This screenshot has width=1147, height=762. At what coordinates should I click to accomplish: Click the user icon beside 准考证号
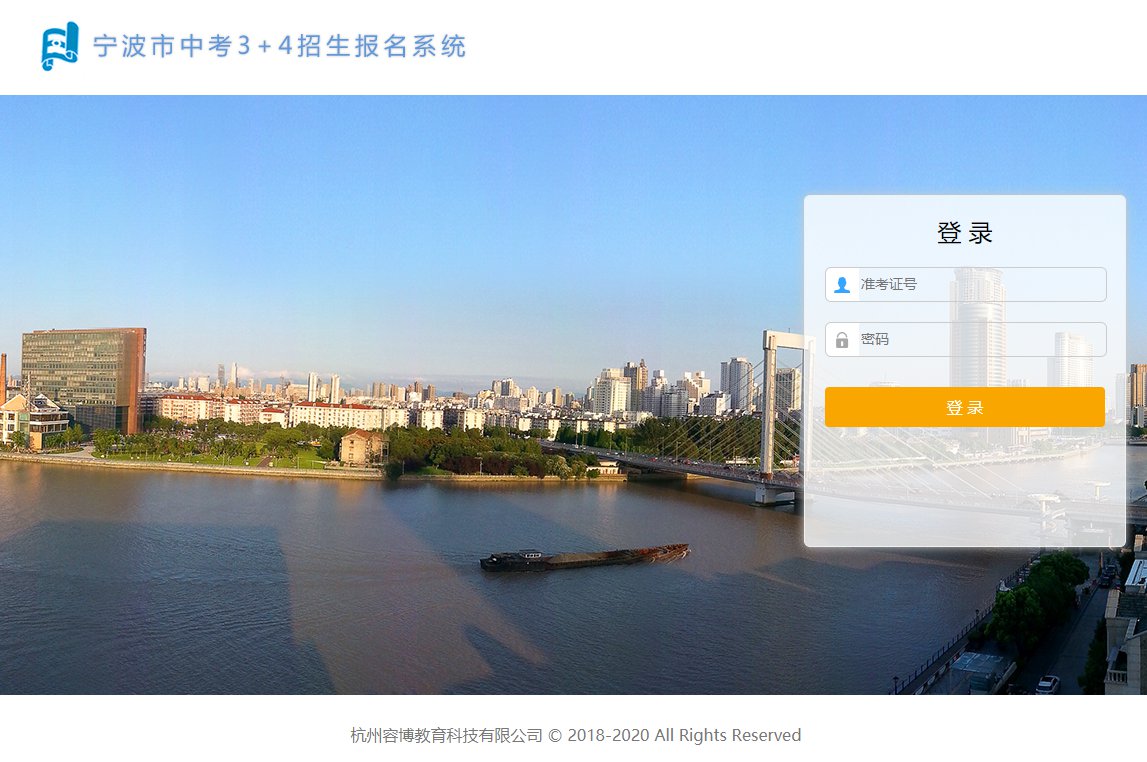(x=842, y=284)
